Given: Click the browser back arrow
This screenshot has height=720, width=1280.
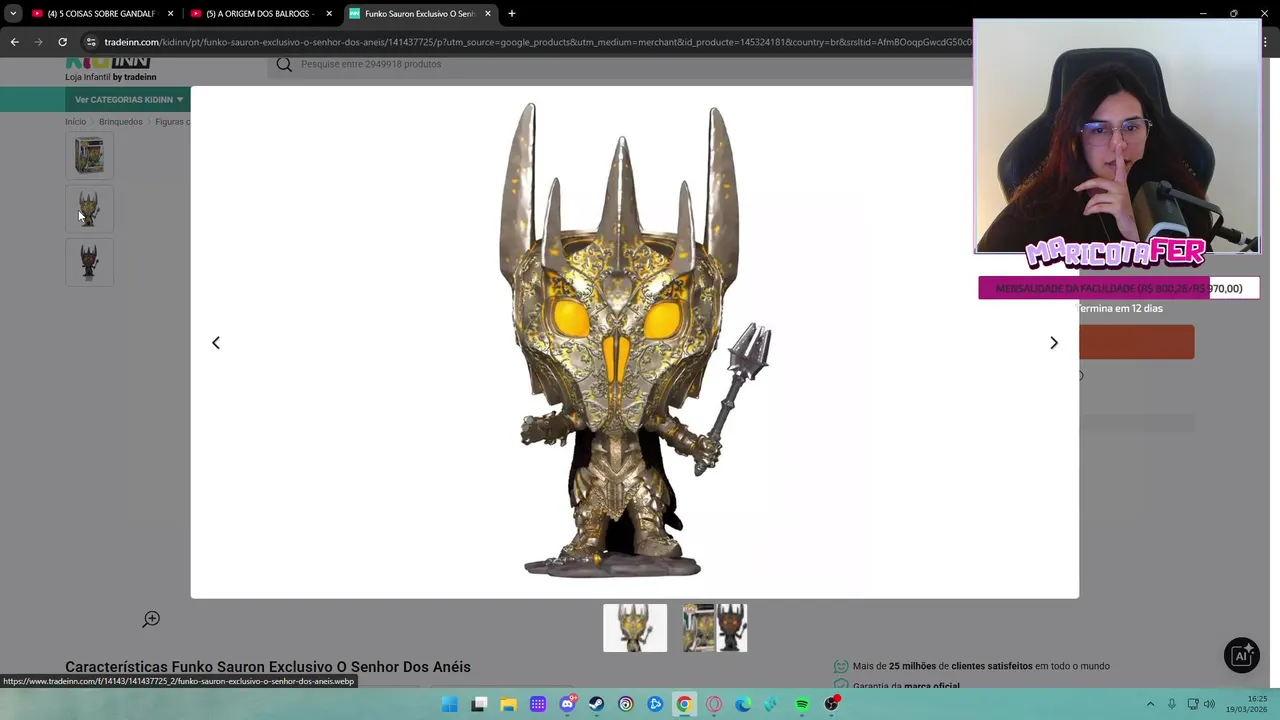Looking at the screenshot, I should tap(14, 42).
